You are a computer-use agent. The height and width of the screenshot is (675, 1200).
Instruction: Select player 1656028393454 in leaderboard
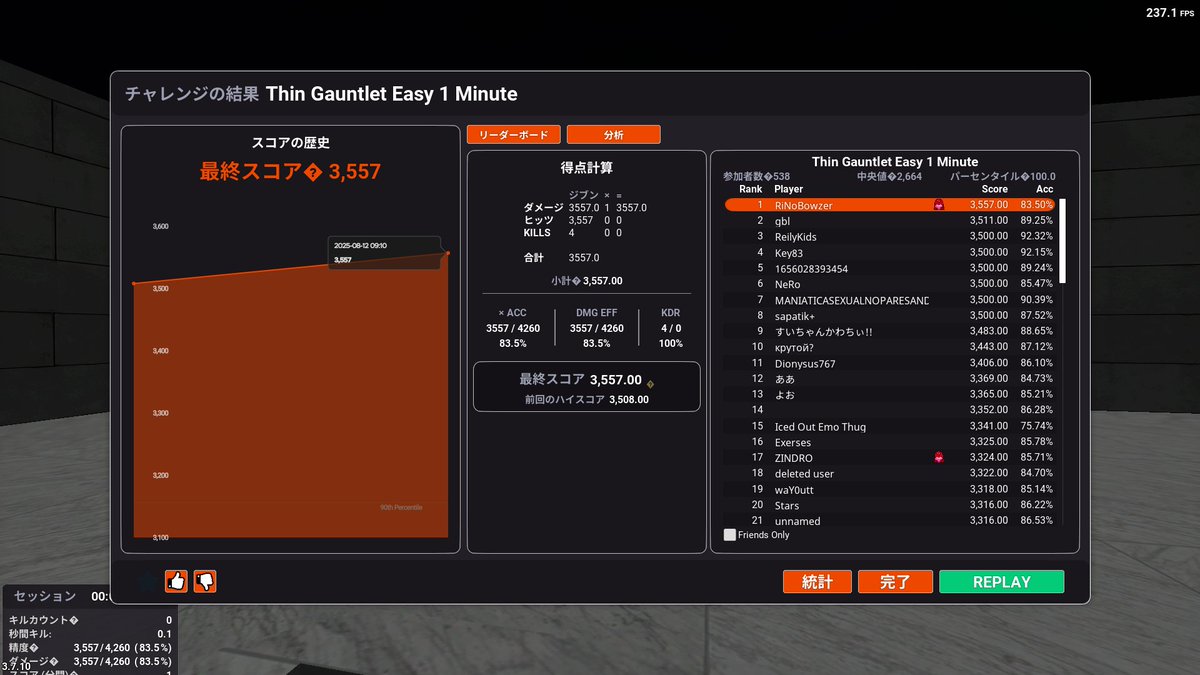tap(890, 269)
